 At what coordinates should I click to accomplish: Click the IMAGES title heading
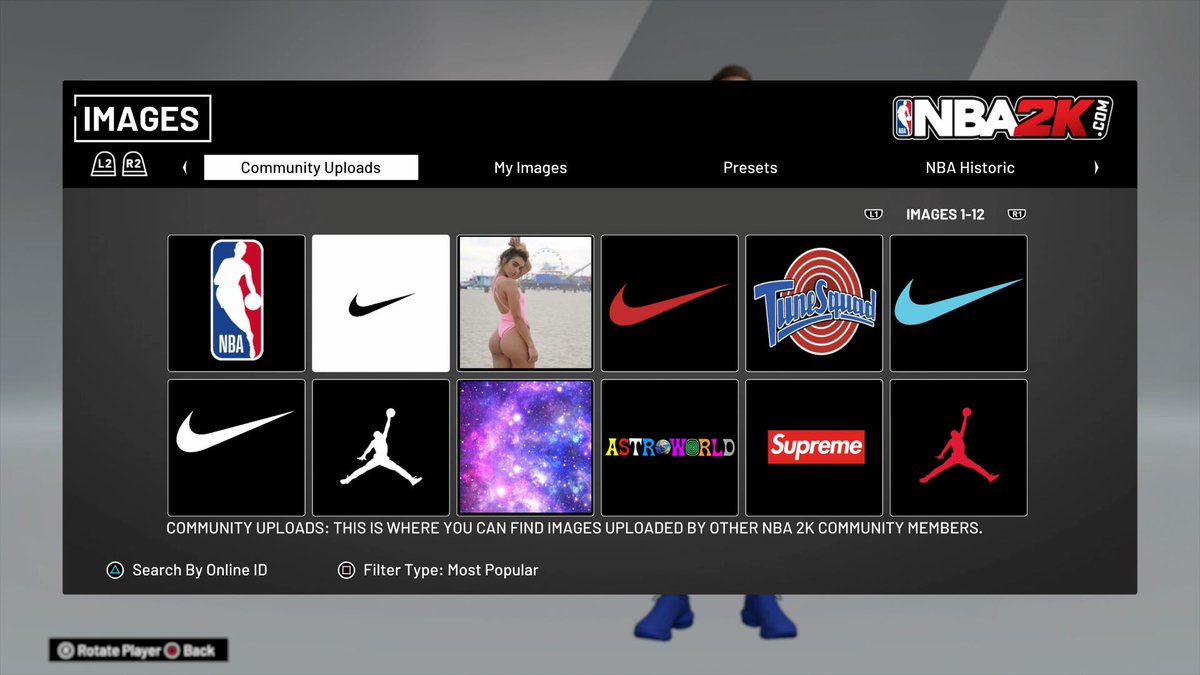point(142,119)
